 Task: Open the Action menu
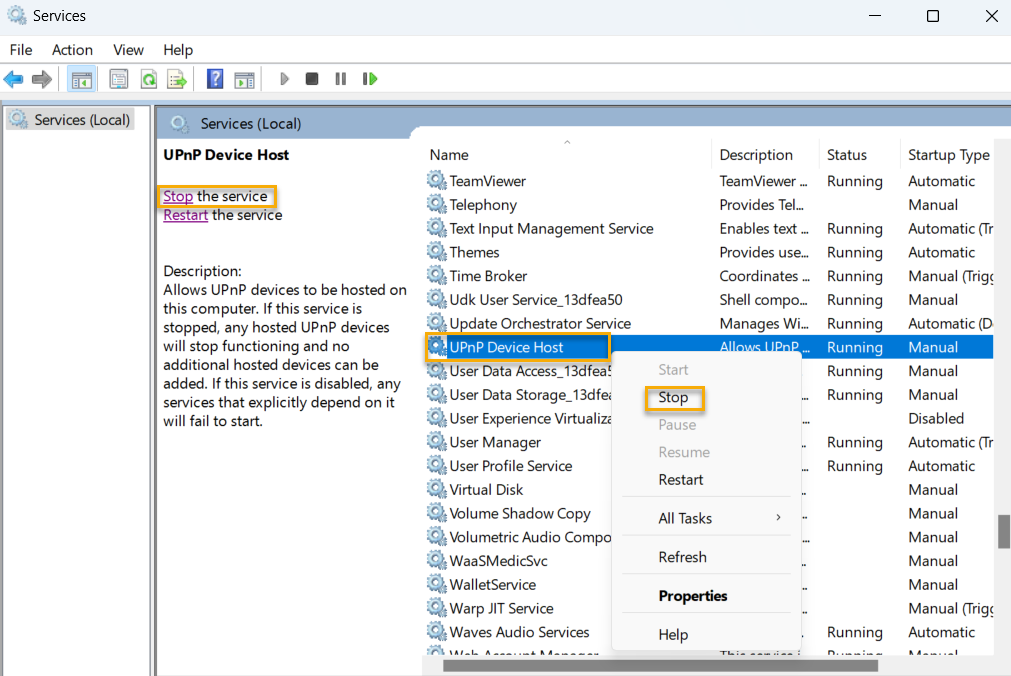pyautogui.click(x=71, y=49)
